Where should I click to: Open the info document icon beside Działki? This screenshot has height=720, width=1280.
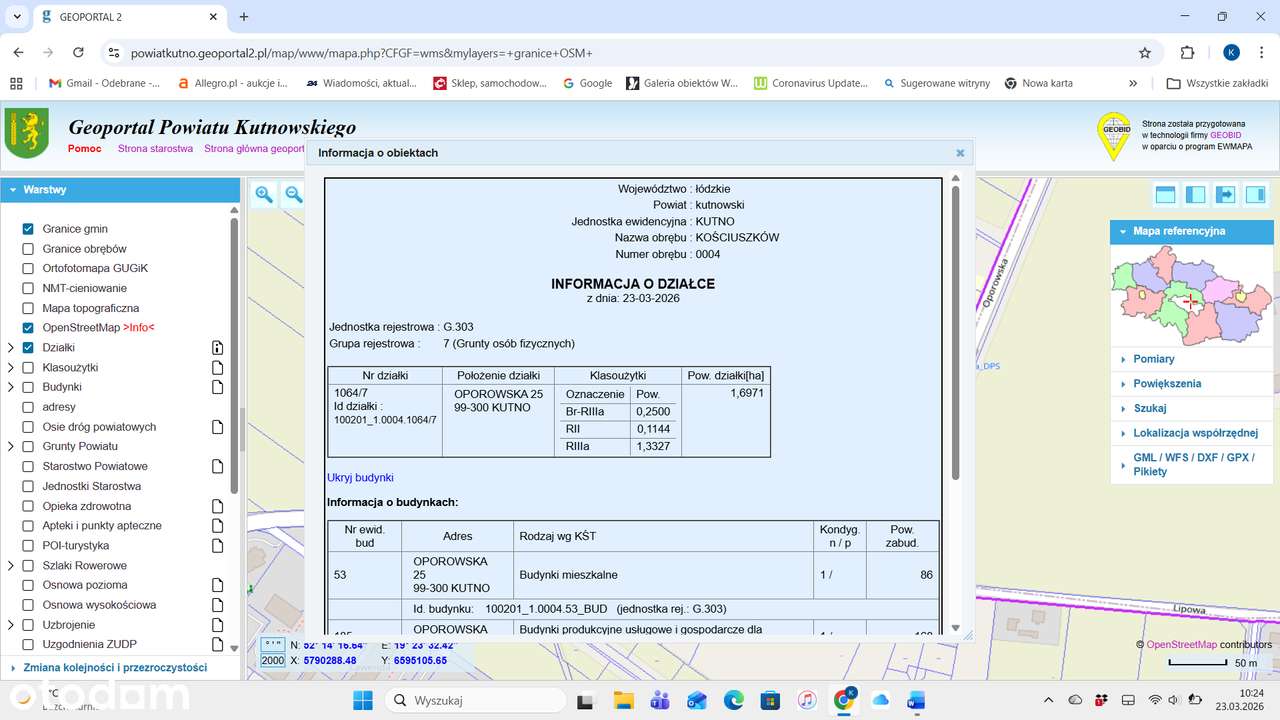pos(217,348)
